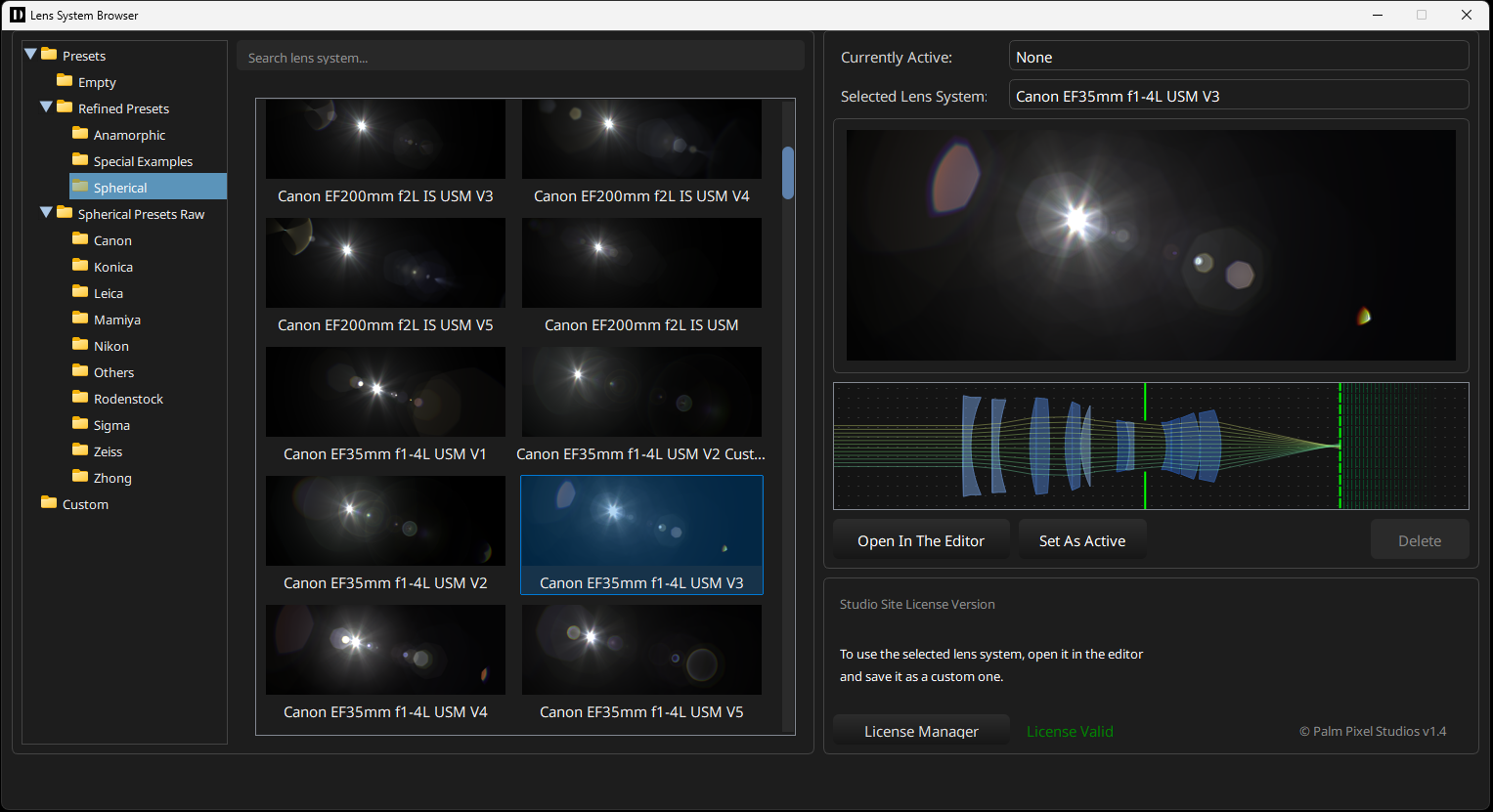Click the search lens system field
The height and width of the screenshot is (812, 1493).
click(x=520, y=57)
